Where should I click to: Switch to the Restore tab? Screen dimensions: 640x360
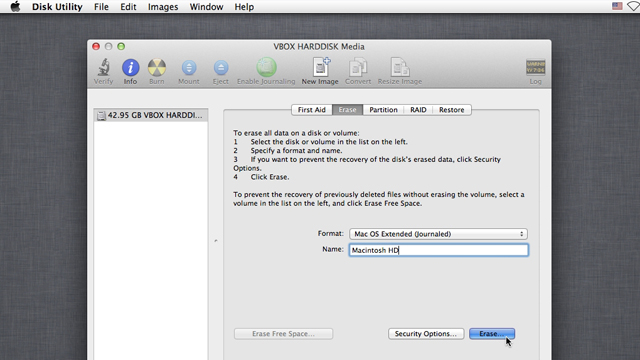pyautogui.click(x=452, y=110)
